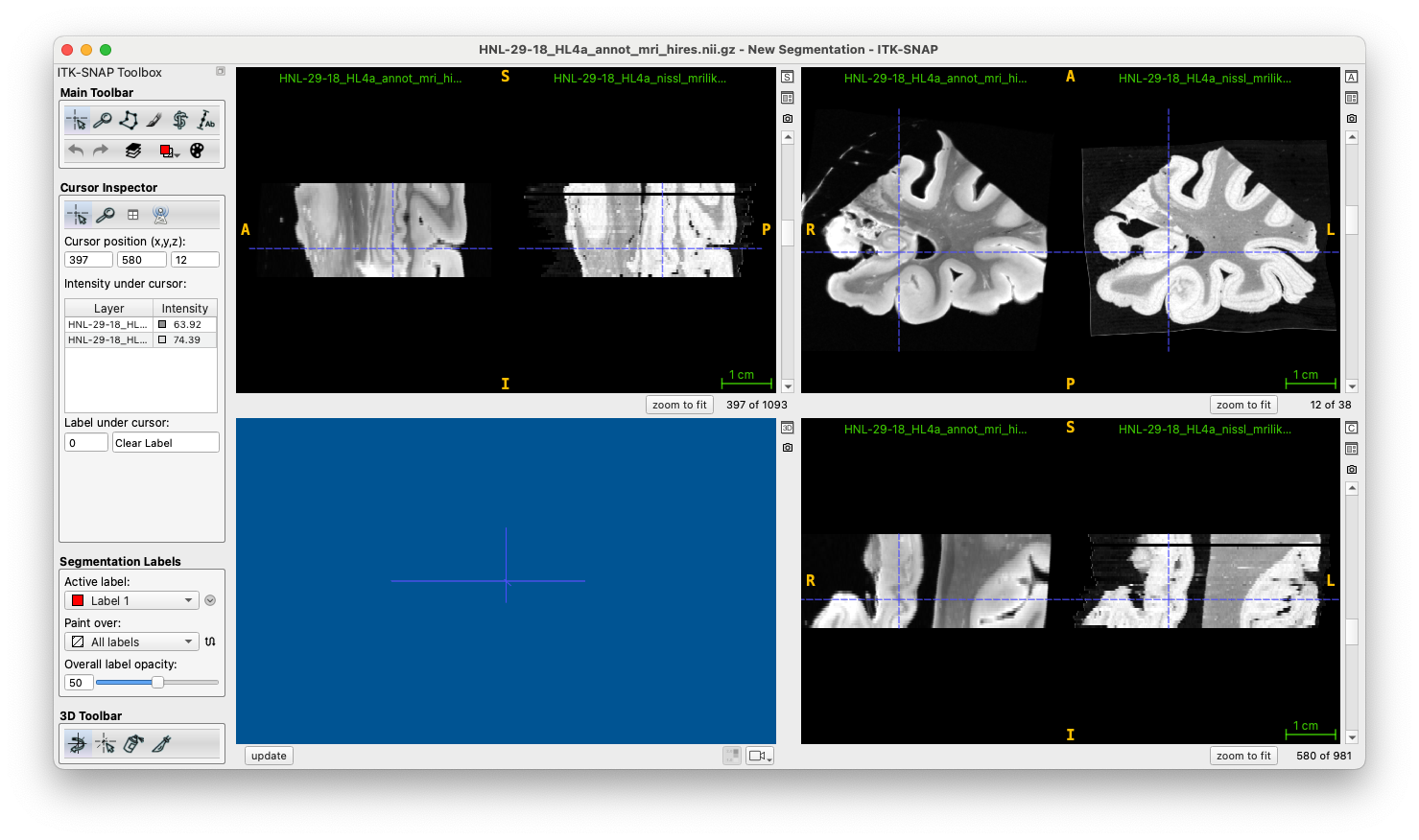The image size is (1419, 840).
Task: Undock the ITK-SNAP Toolbox panel
Action: (x=221, y=71)
